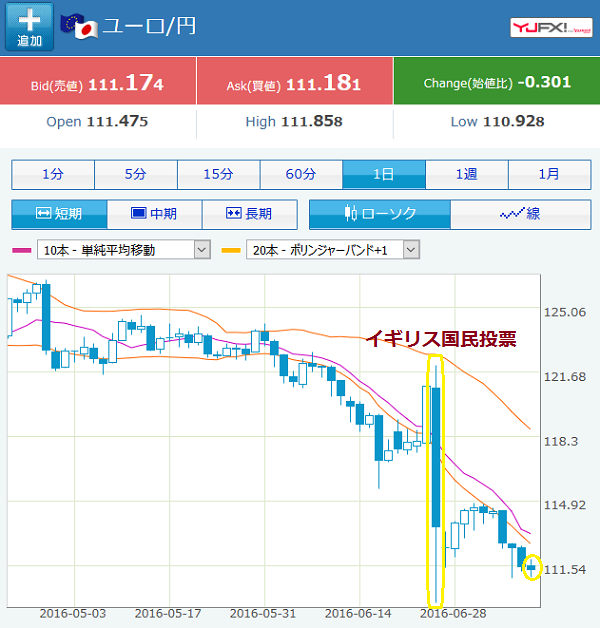This screenshot has width=600, height=628.
Task: Switch to the 1月 timeframe tab
Action: pos(550,174)
